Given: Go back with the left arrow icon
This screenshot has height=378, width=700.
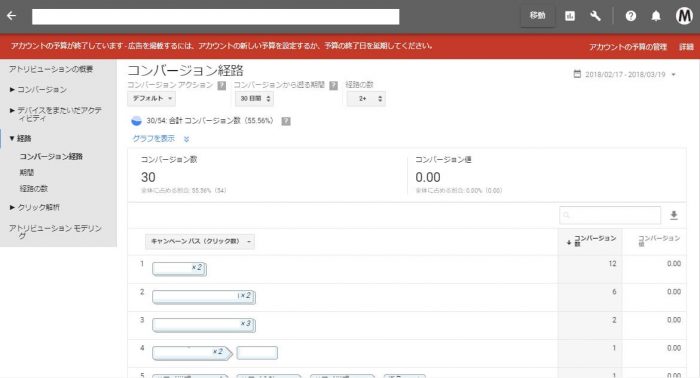Looking at the screenshot, I should 12,16.
